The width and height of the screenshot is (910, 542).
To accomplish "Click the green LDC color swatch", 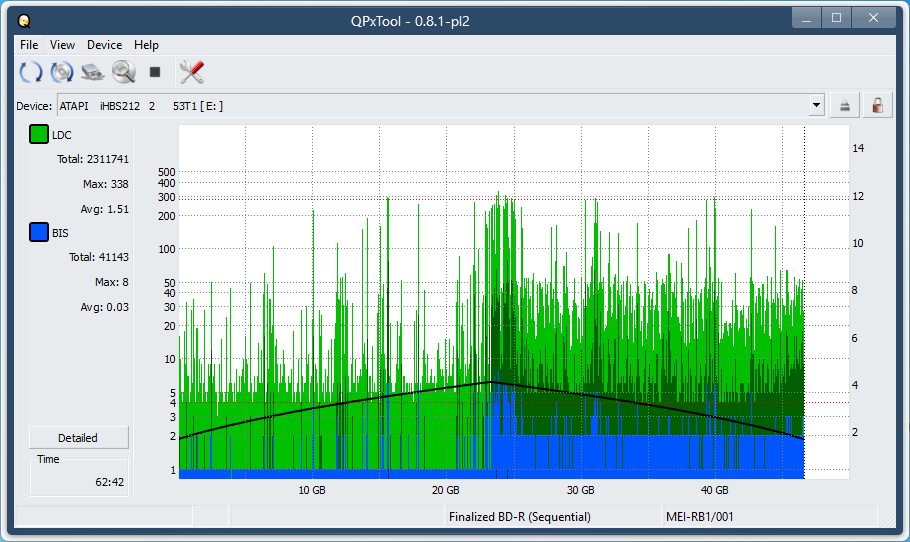I will [x=39, y=134].
